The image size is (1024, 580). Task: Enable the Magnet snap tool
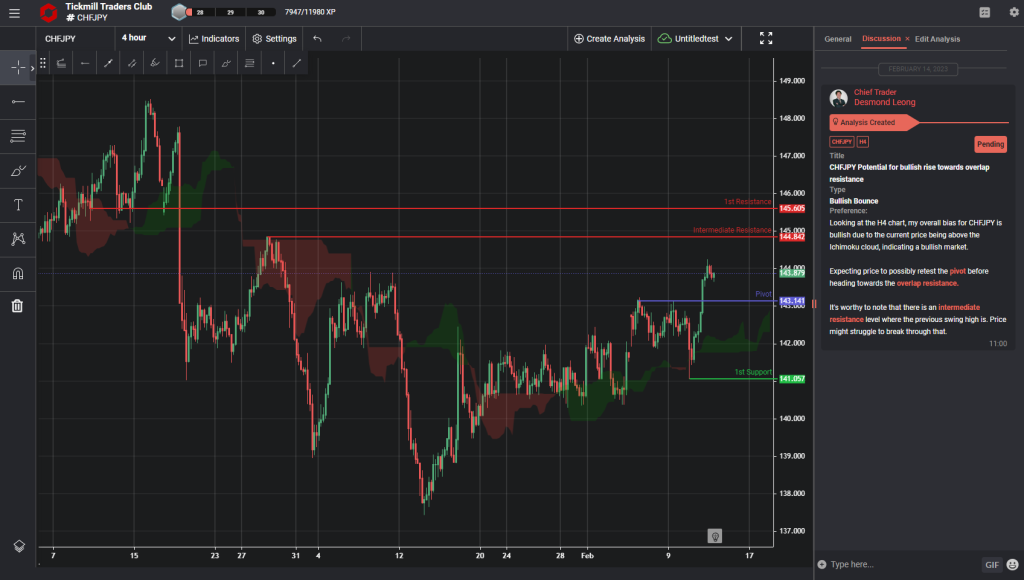[x=16, y=272]
